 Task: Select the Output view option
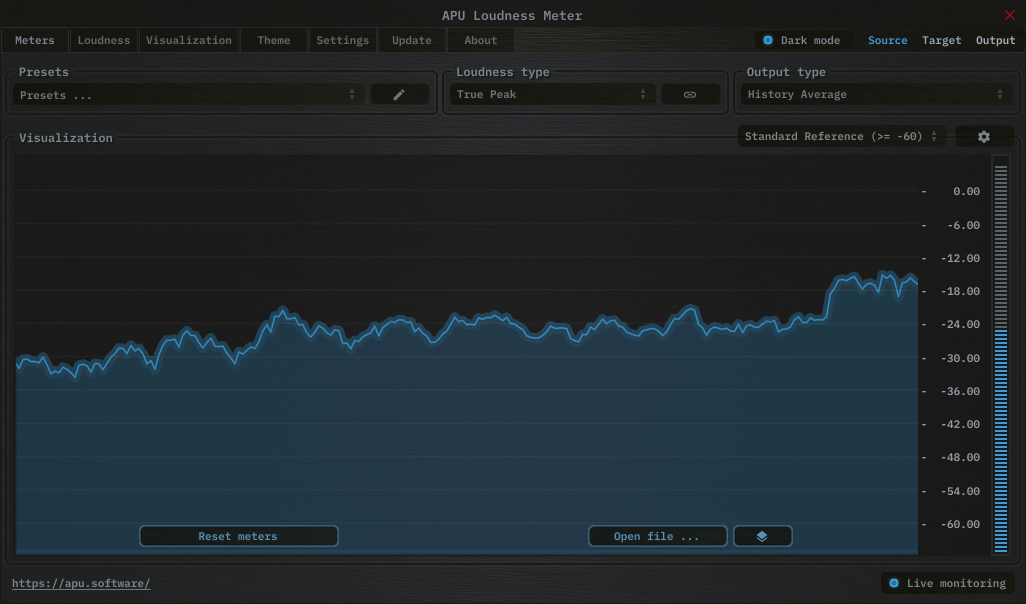coord(995,41)
